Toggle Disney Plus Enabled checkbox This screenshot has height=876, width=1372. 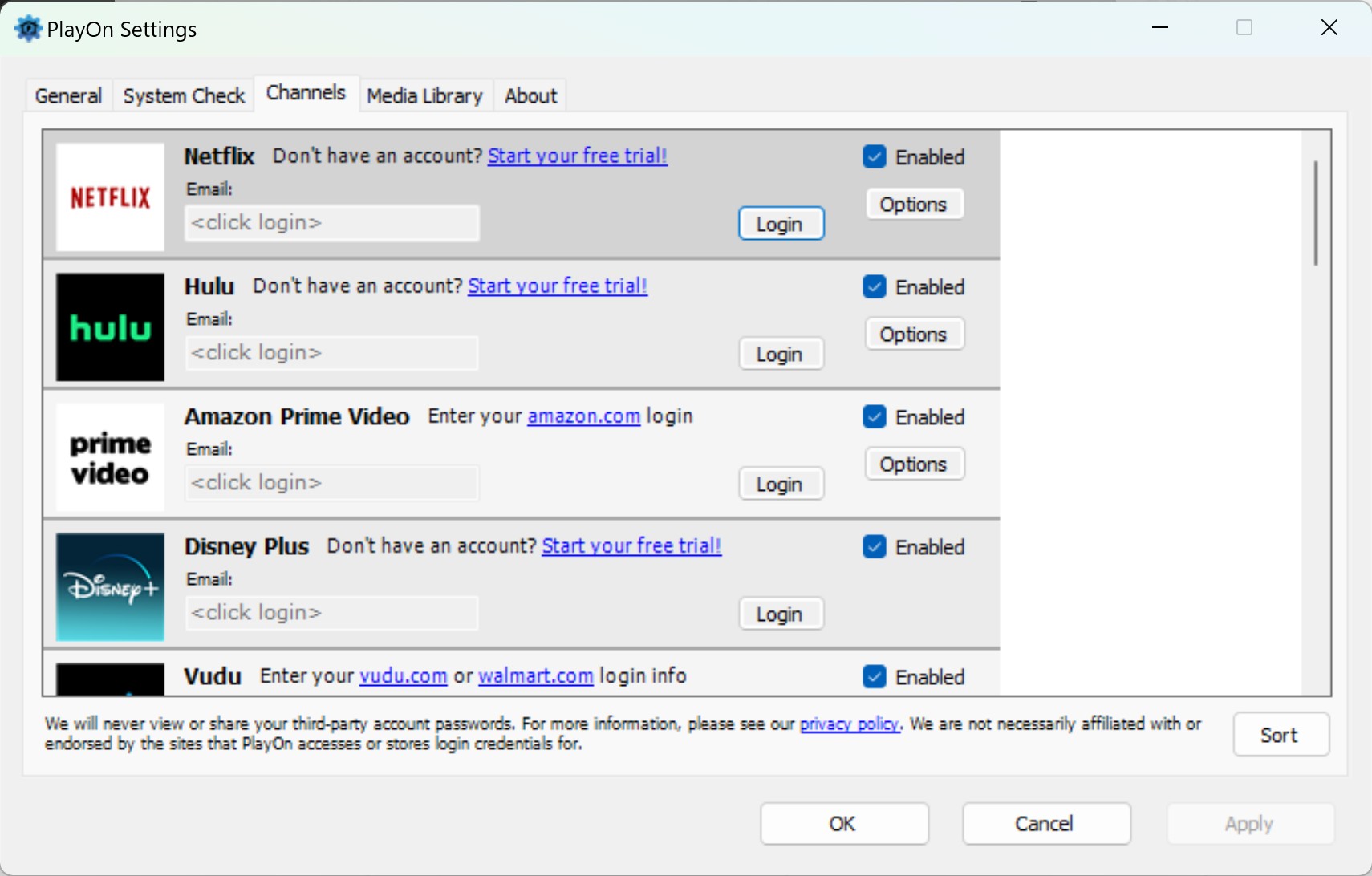click(875, 546)
